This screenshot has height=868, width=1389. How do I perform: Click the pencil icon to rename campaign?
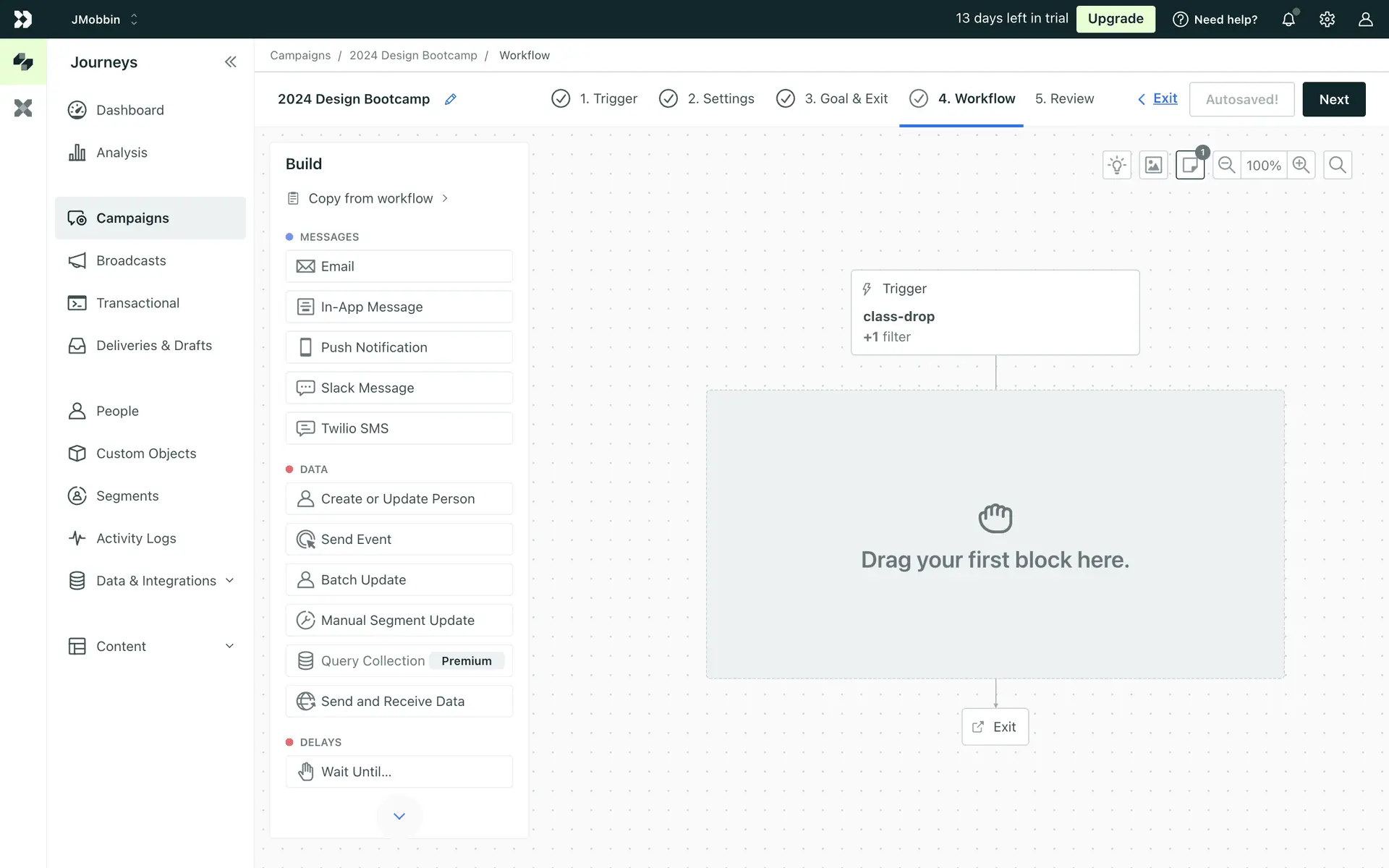pos(450,99)
